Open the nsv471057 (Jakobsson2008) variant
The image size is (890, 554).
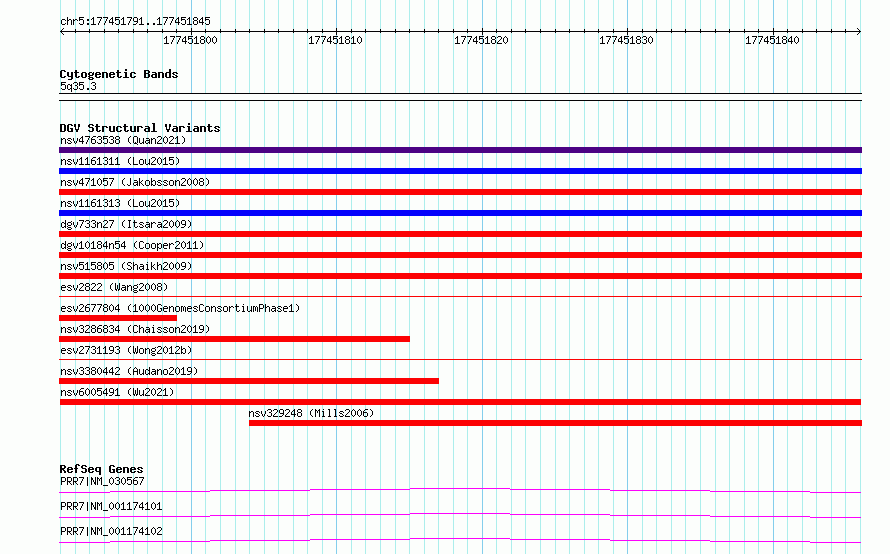coord(135,182)
